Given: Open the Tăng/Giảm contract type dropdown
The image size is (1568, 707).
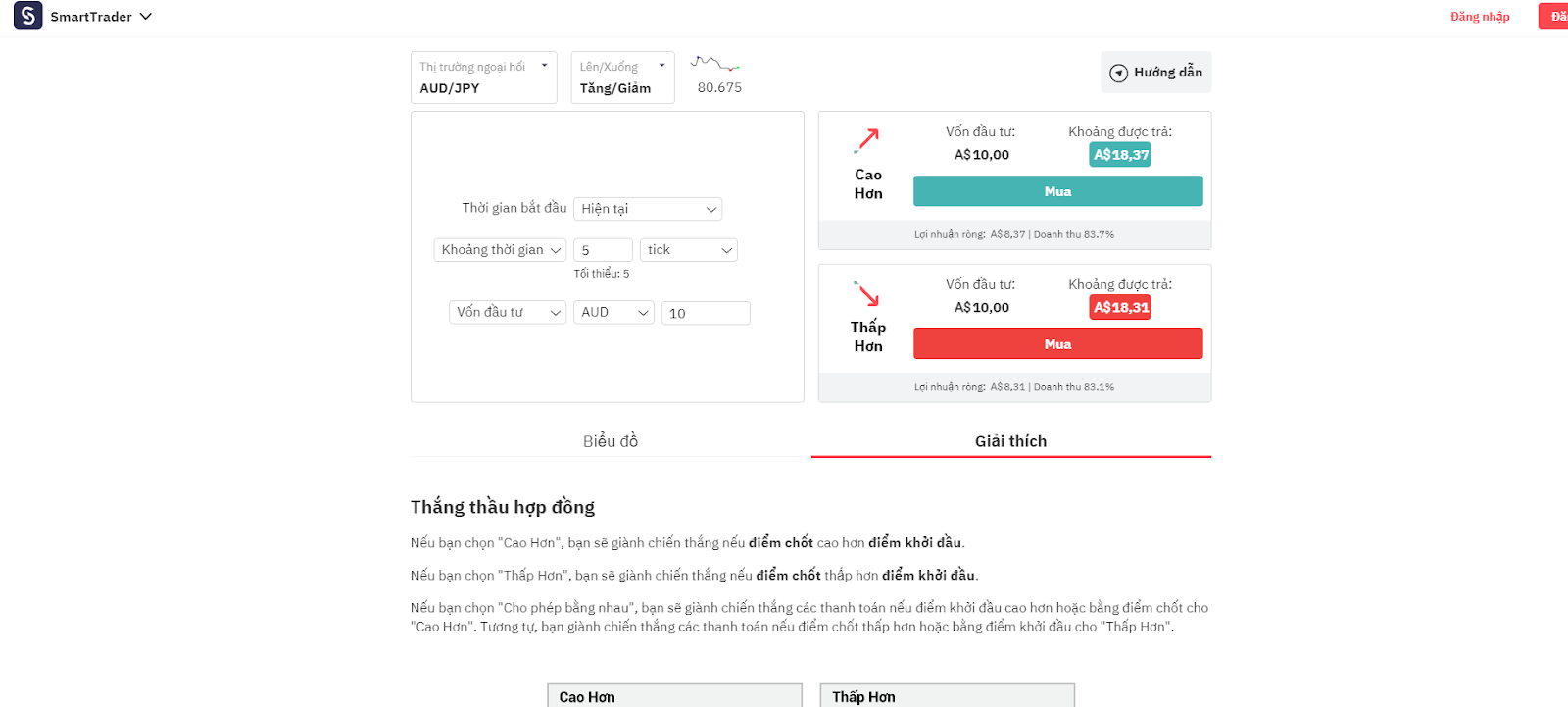Looking at the screenshot, I should 623,77.
